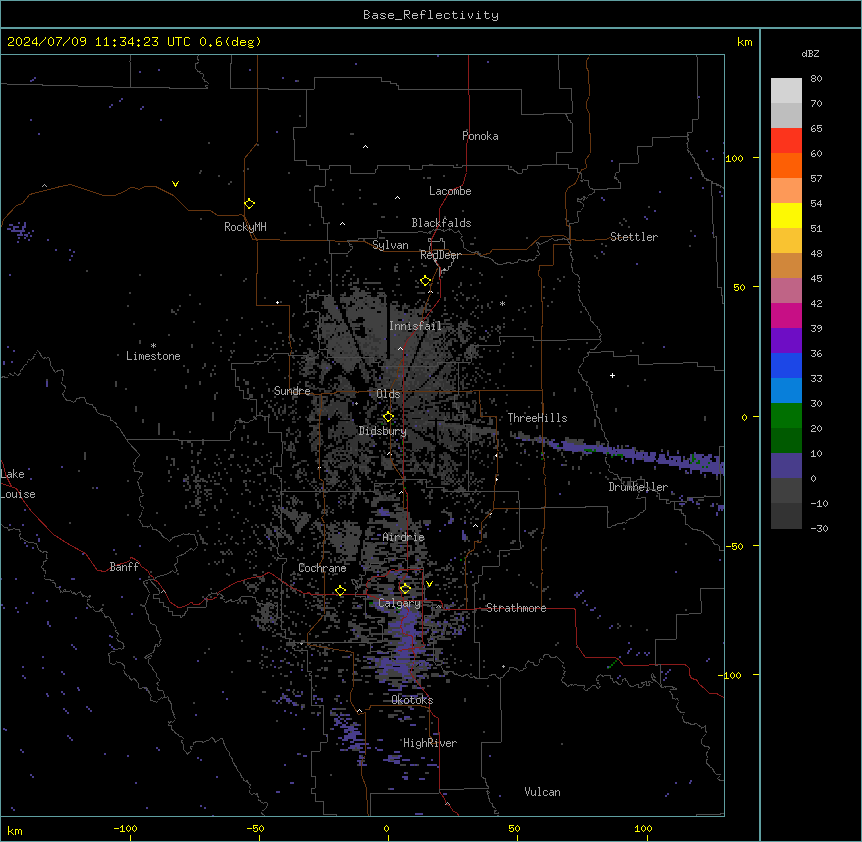Click white plus marker north of Drumheller
The image size is (862, 842).
point(612,375)
